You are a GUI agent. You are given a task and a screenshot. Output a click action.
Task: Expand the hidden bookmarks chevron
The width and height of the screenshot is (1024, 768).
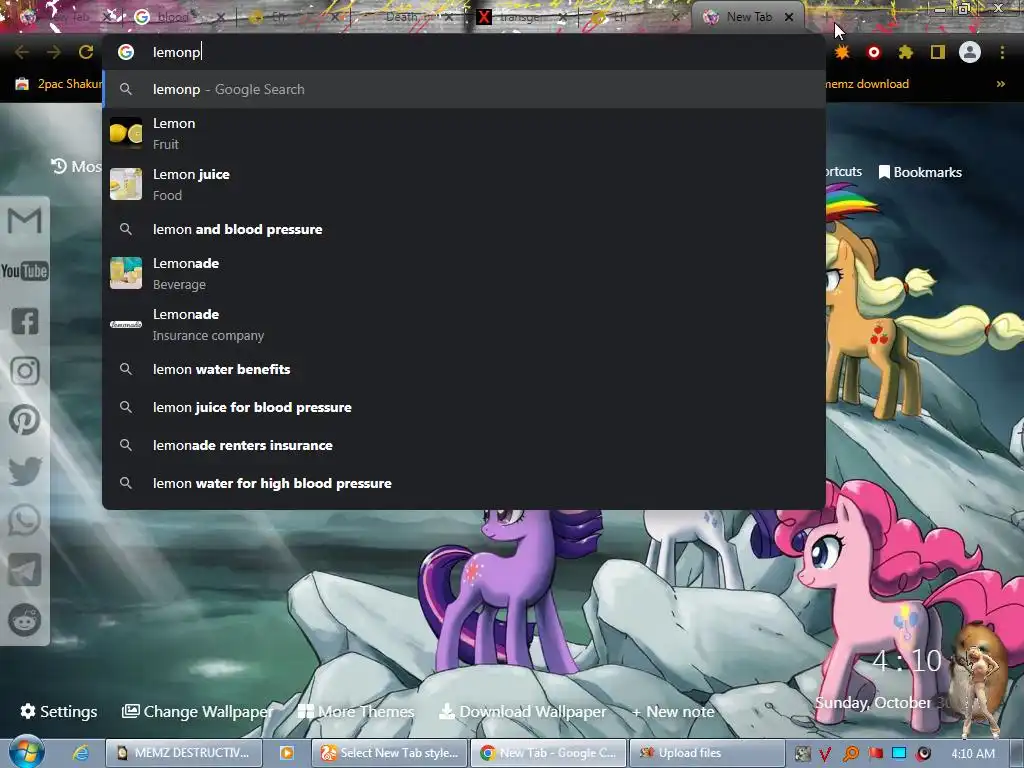click(1000, 84)
